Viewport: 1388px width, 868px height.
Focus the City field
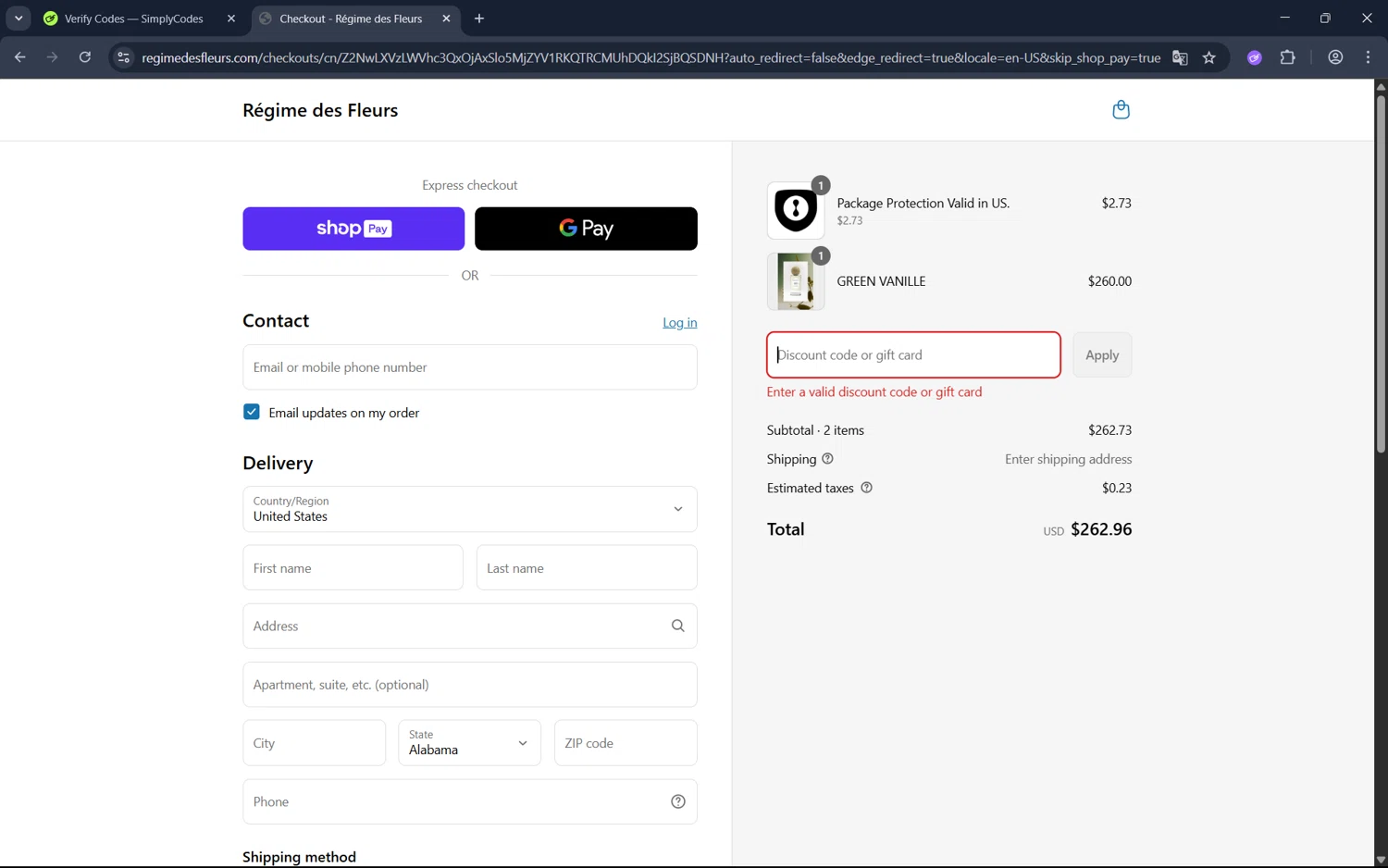pos(315,743)
